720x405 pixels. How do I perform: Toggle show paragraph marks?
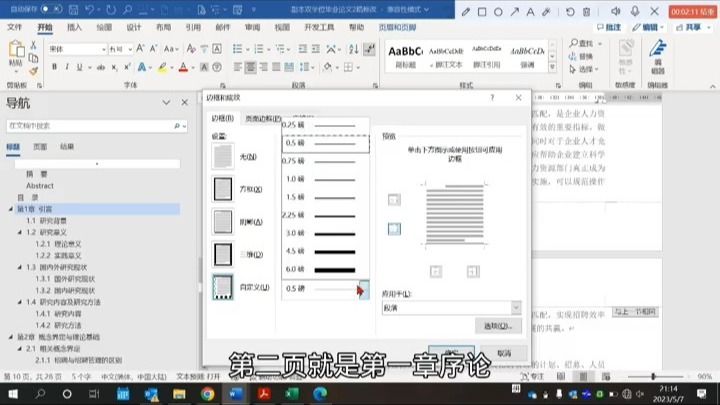tap(369, 49)
